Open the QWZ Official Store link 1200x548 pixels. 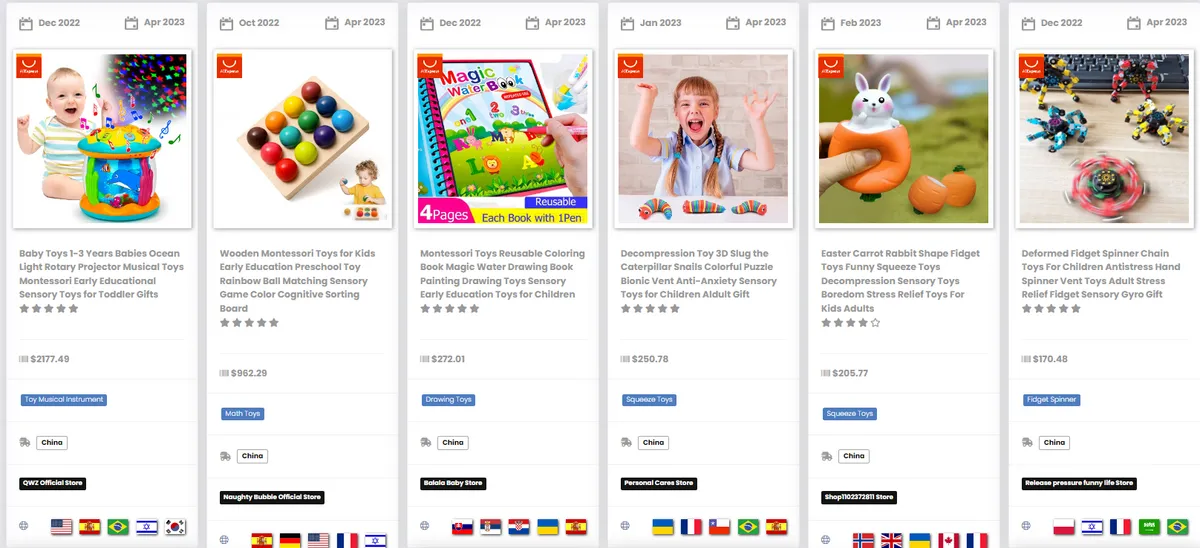coord(53,483)
